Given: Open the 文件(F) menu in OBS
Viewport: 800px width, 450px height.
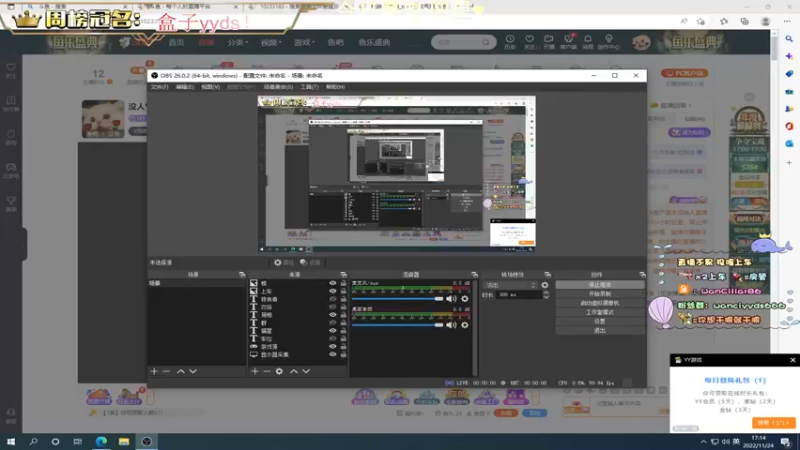Looking at the screenshot, I should pyautogui.click(x=159, y=87).
